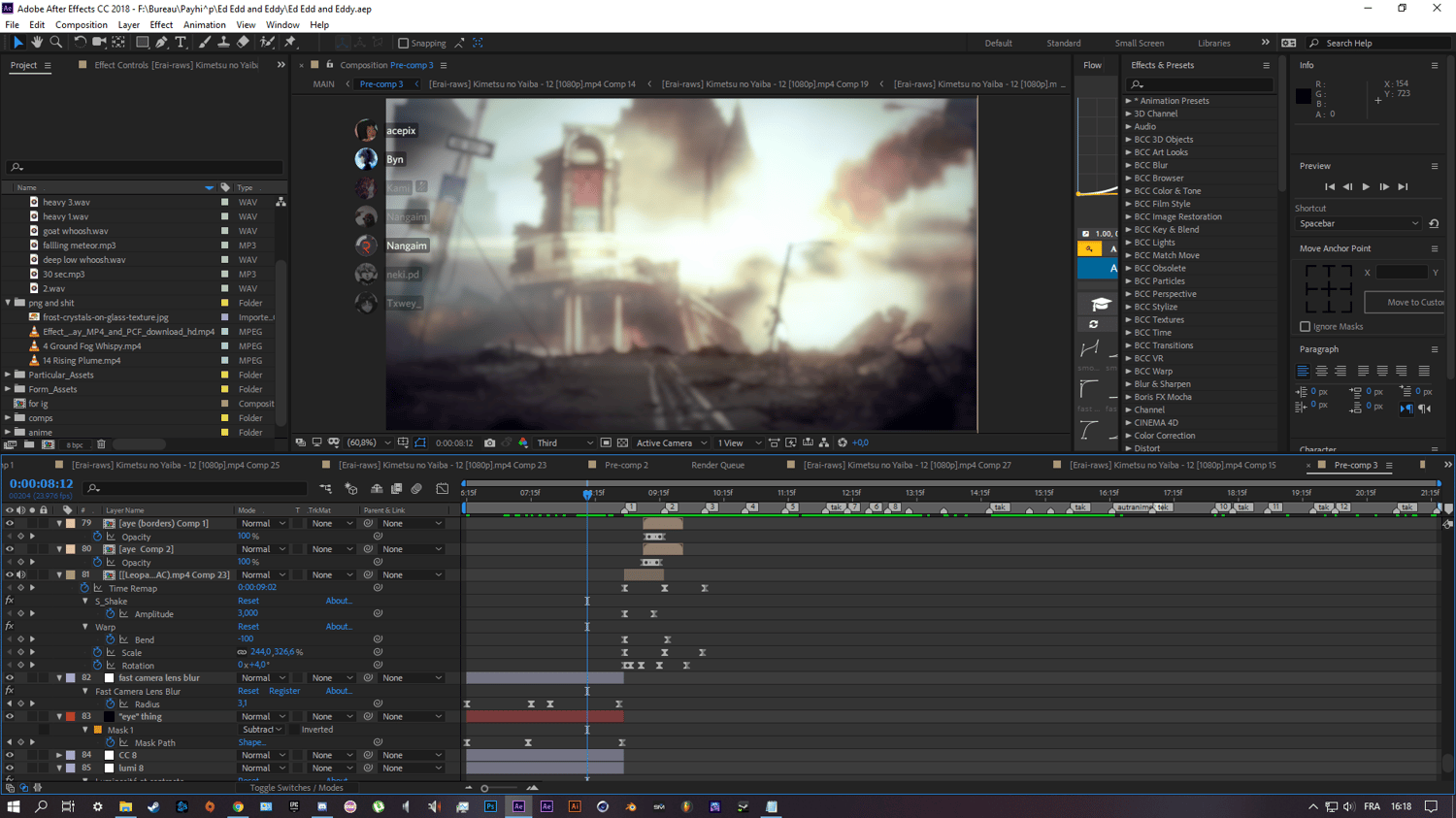The width and height of the screenshot is (1456, 818).
Task: Click the snapshot camera icon in viewer
Action: tap(489, 442)
